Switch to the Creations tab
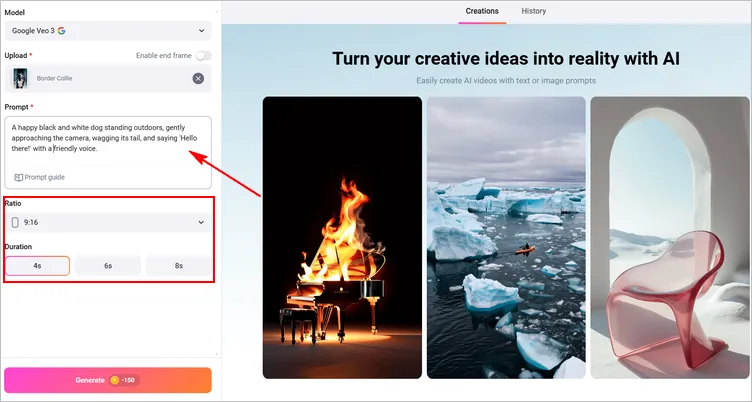Viewport: 752px width, 402px height. [482, 11]
